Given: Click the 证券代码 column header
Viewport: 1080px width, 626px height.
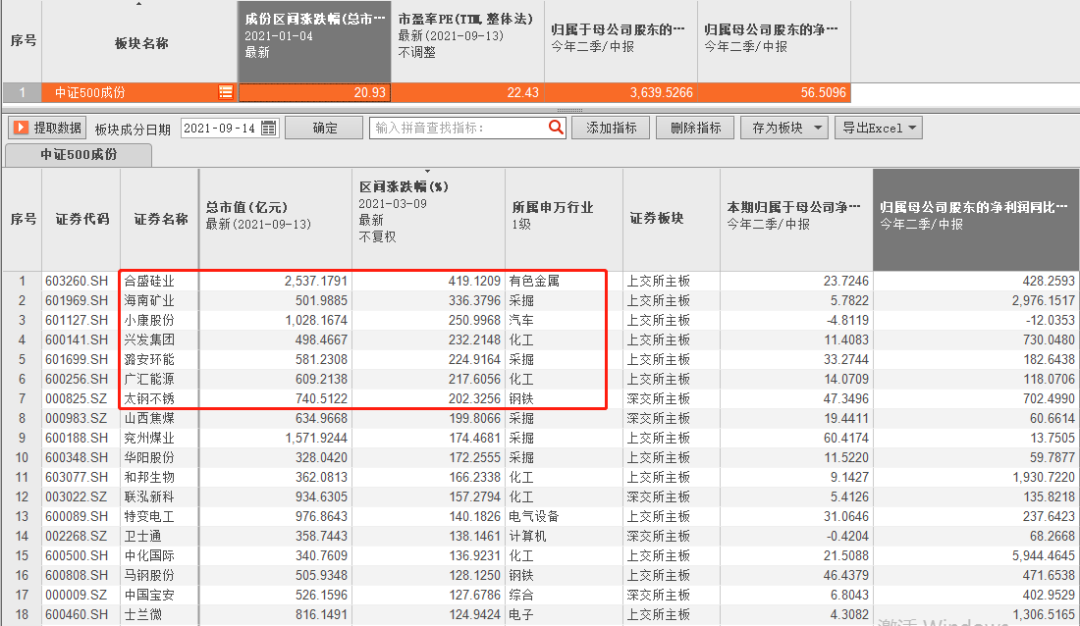Looking at the screenshot, I should click(x=81, y=220).
